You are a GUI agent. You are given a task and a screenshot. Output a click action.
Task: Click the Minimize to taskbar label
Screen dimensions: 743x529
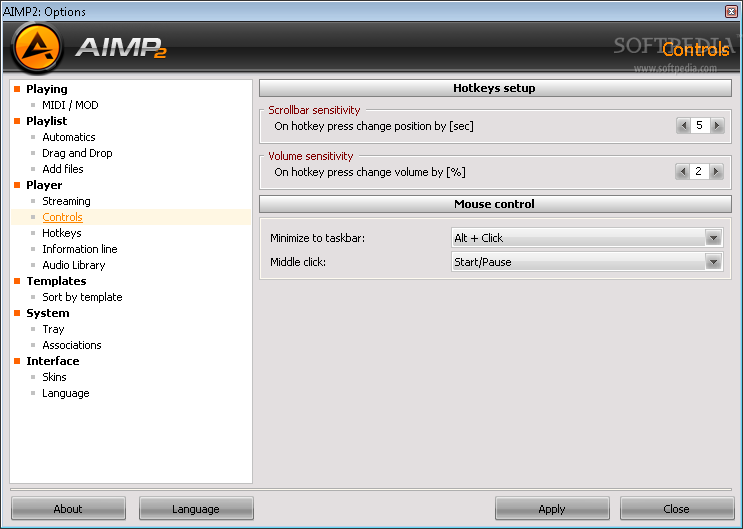click(317, 238)
